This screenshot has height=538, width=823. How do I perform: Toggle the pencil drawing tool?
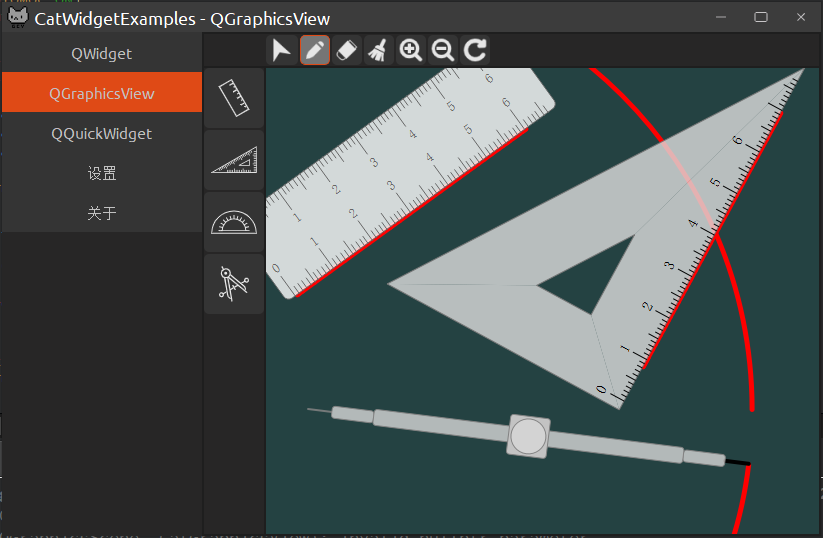pyautogui.click(x=315, y=50)
